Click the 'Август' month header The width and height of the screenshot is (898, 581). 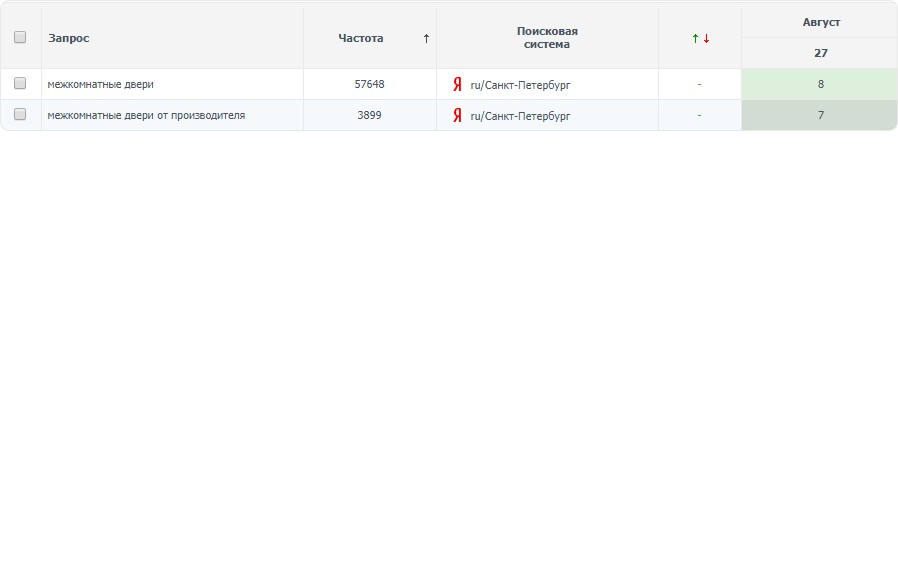coord(821,22)
